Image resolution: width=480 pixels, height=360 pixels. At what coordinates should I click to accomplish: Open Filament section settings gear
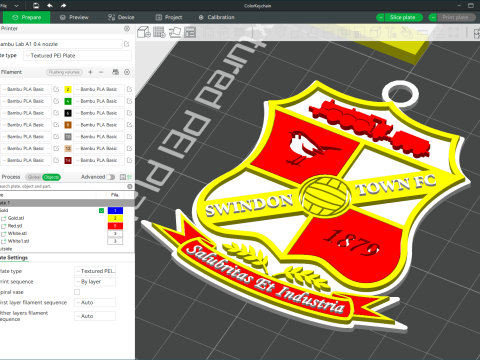[x=127, y=72]
